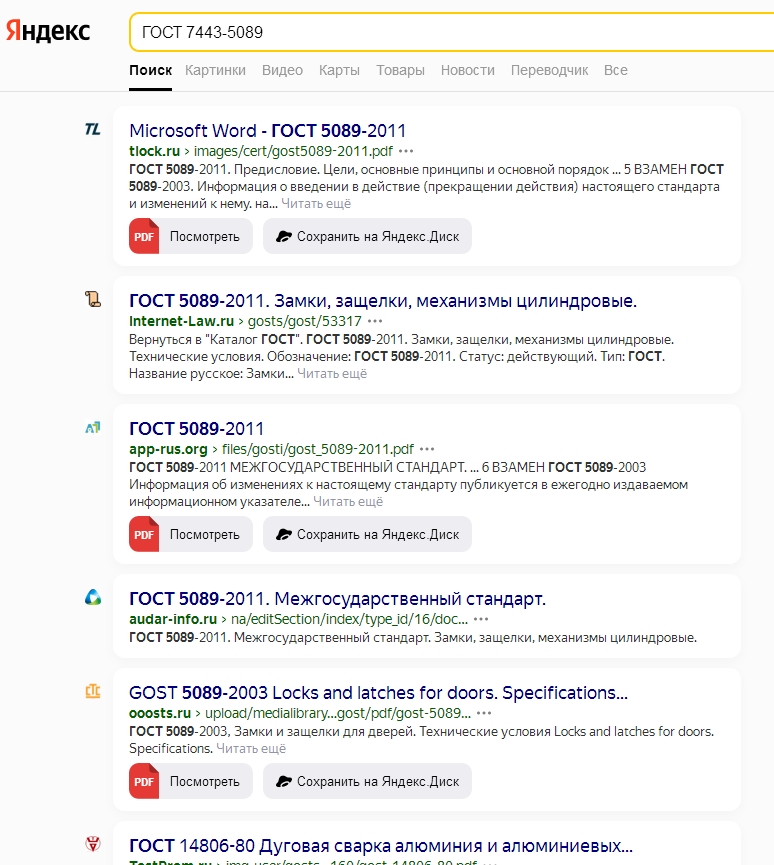Viewport: 774px width, 865px height.
Task: Open the three-dot menu next to Internet-Law.ru URL
Action: pyautogui.click(x=375, y=321)
